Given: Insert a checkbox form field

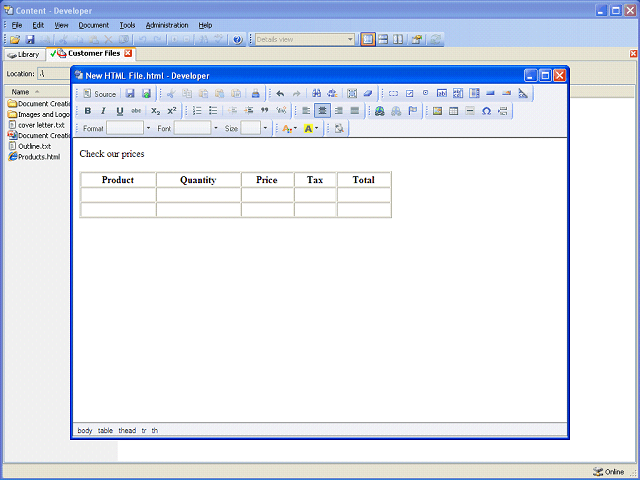Looking at the screenshot, I should coord(409,93).
